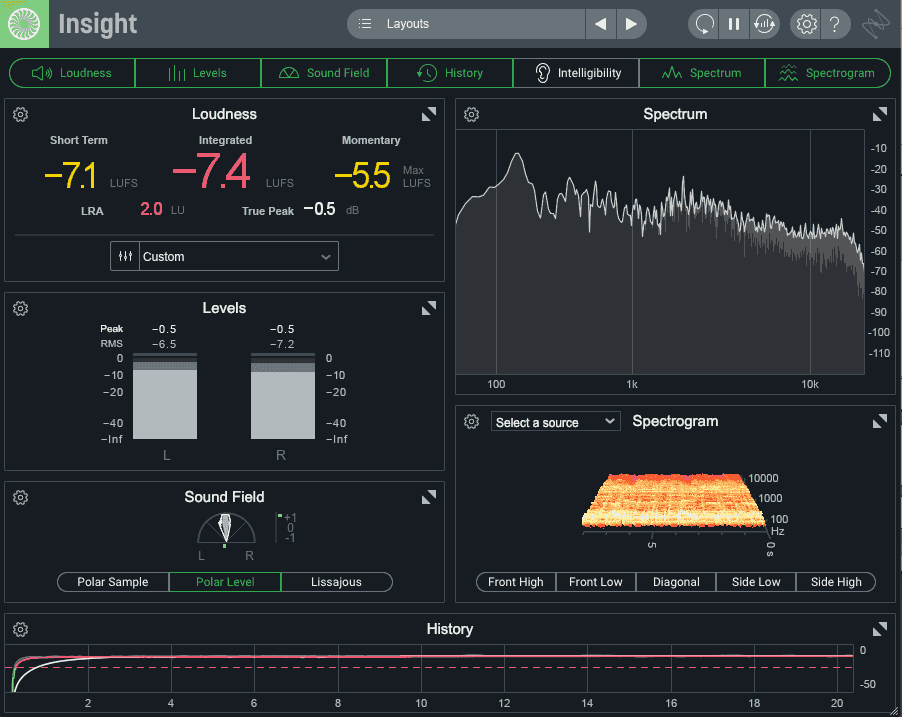Click the right channel level meter

[x=283, y=396]
